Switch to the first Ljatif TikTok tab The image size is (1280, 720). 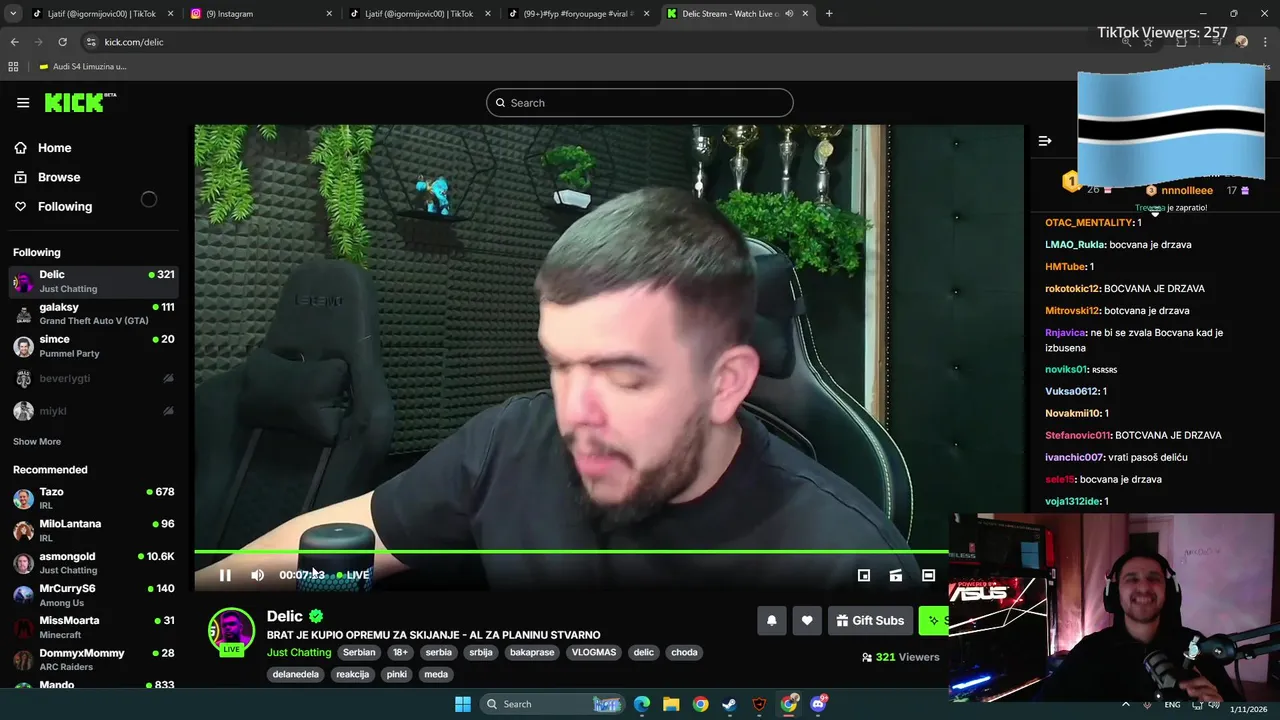101,14
